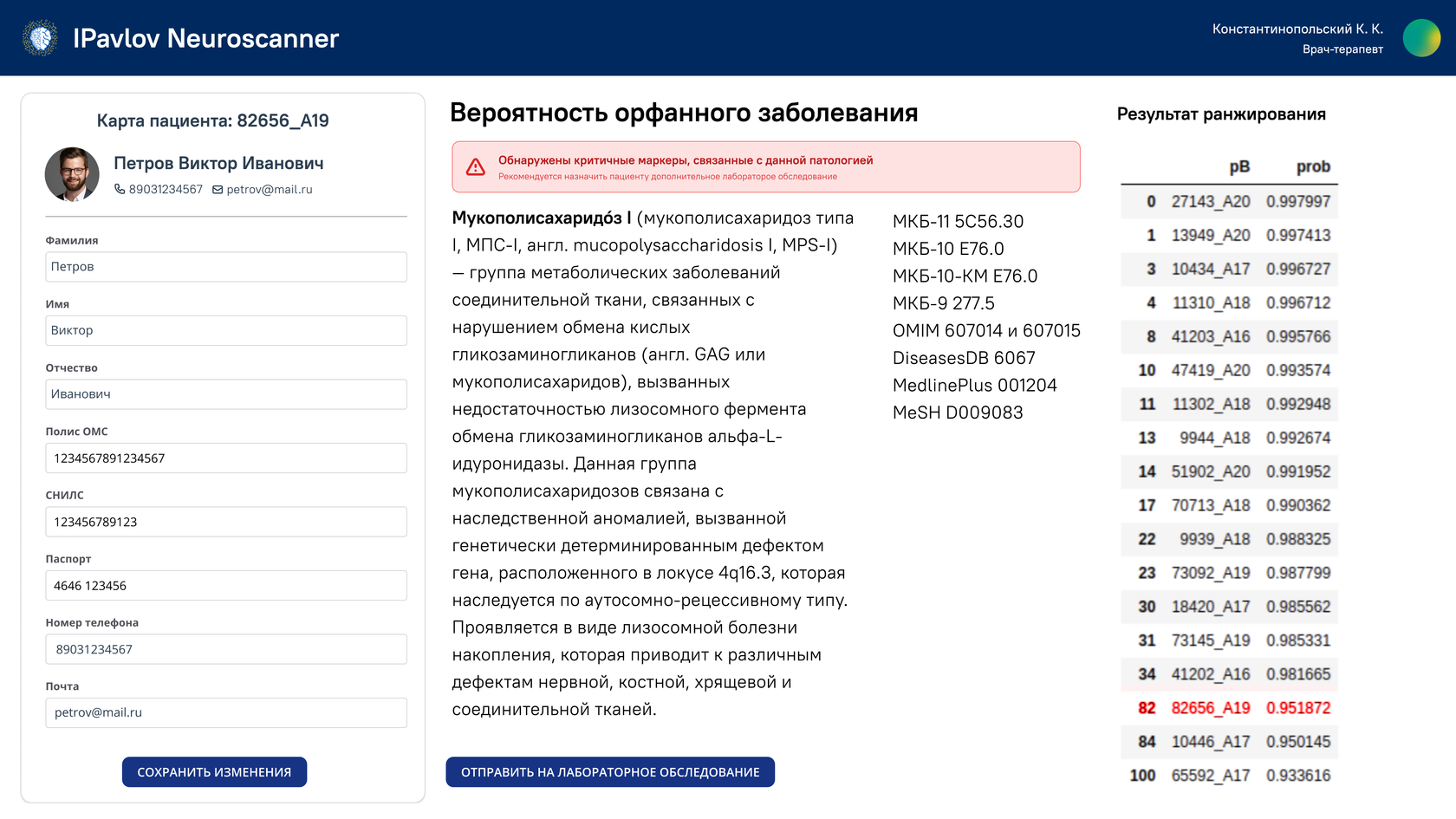Click the Паспорт input field
Image resolution: width=1456 pixels, height=819 pixels.
[225, 585]
